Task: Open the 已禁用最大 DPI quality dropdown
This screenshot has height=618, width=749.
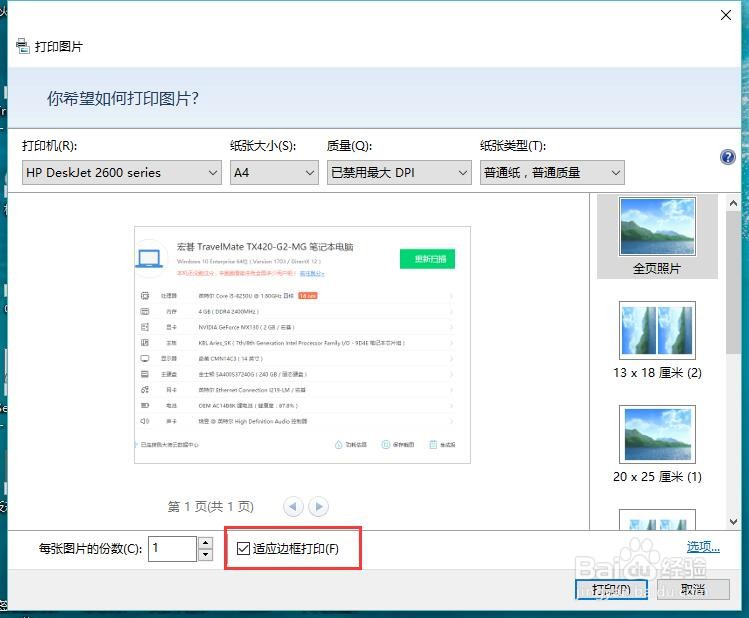Action: [399, 172]
